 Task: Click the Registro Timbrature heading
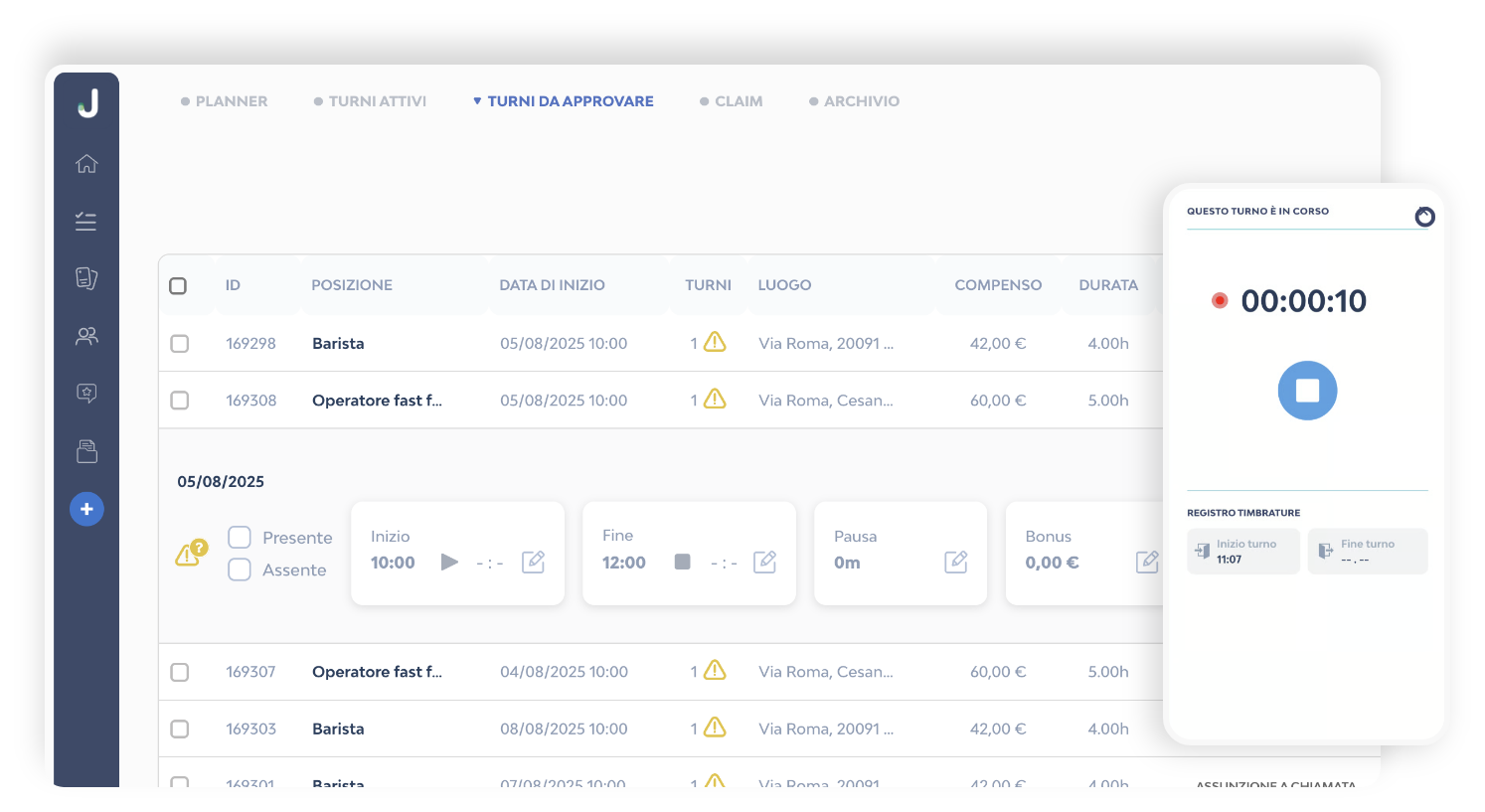click(x=1243, y=513)
